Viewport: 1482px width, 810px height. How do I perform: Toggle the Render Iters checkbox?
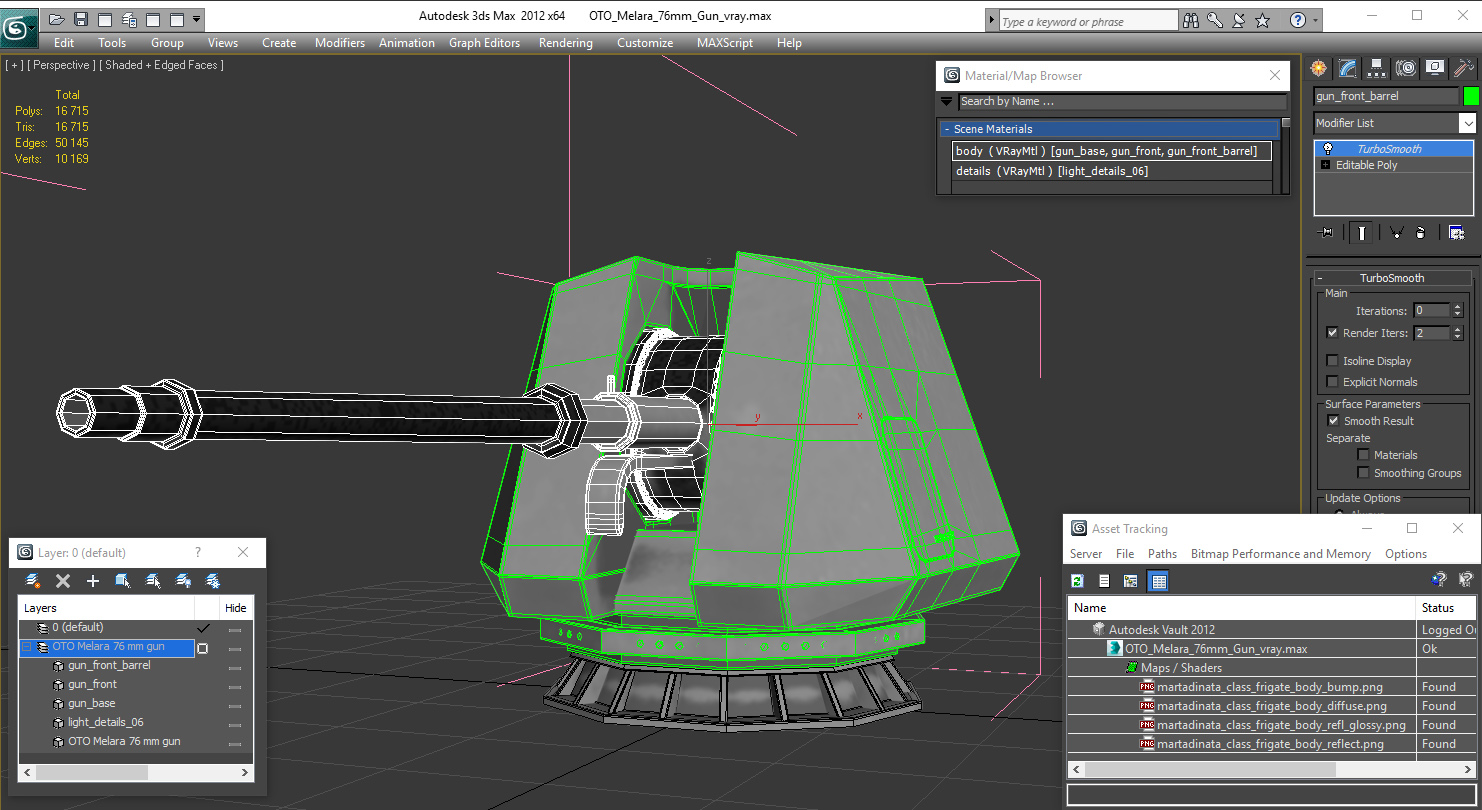1332,333
